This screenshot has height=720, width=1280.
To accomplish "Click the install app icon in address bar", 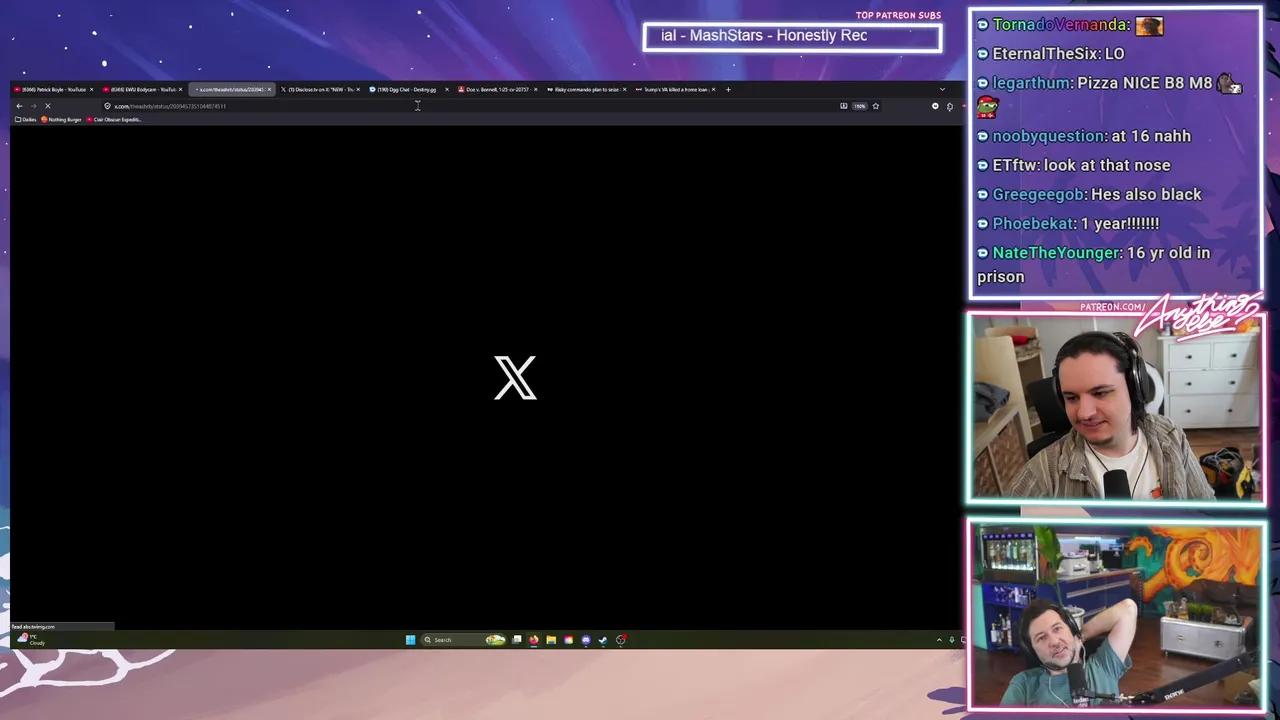I will (x=844, y=106).
